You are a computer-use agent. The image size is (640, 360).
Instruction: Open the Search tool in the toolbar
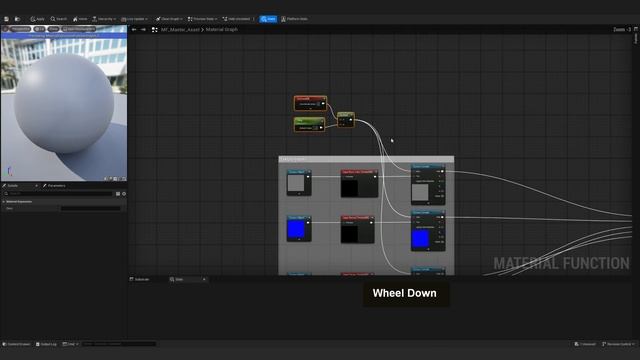[x=59, y=19]
